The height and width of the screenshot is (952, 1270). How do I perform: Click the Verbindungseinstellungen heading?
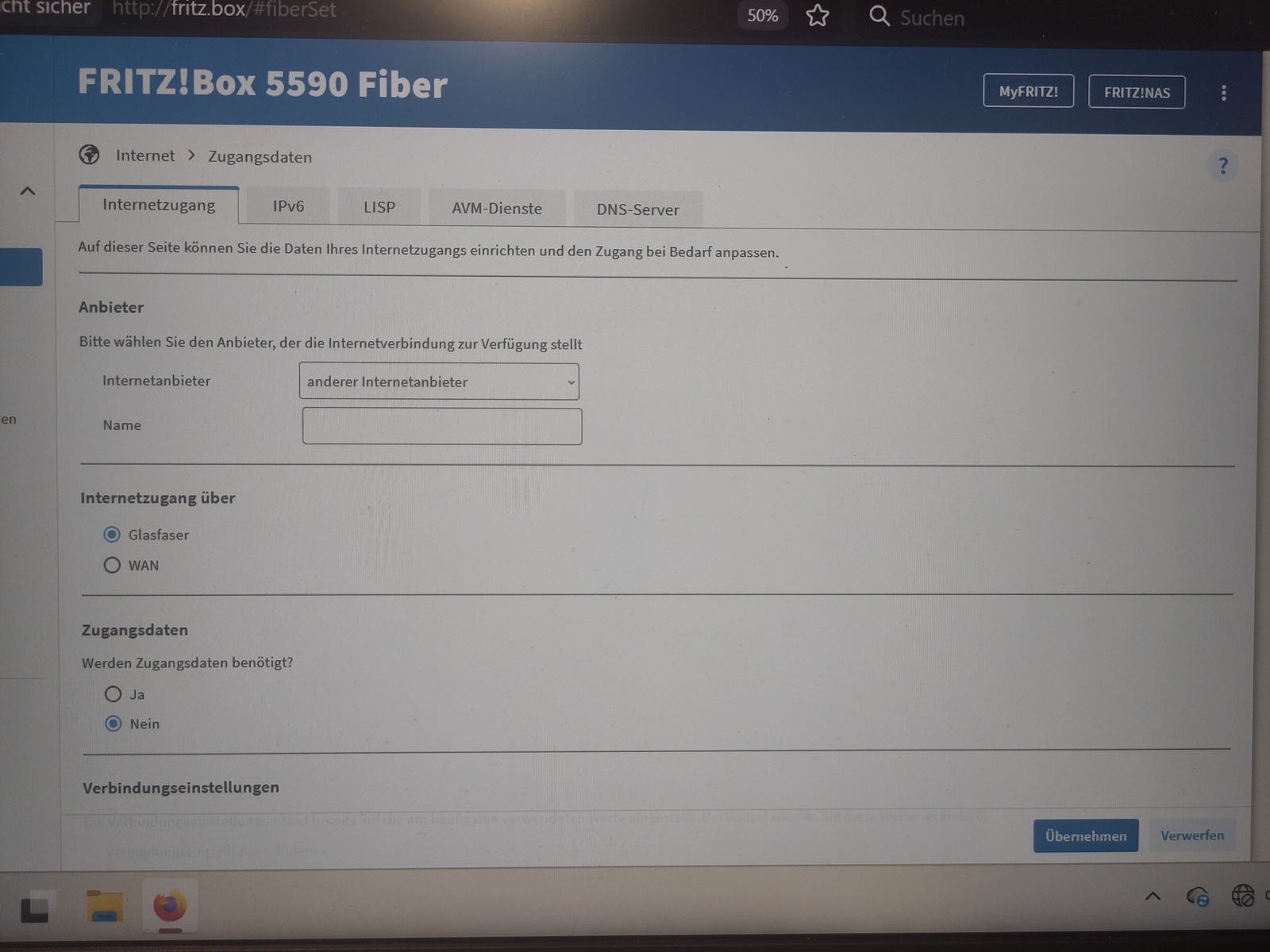click(x=181, y=788)
